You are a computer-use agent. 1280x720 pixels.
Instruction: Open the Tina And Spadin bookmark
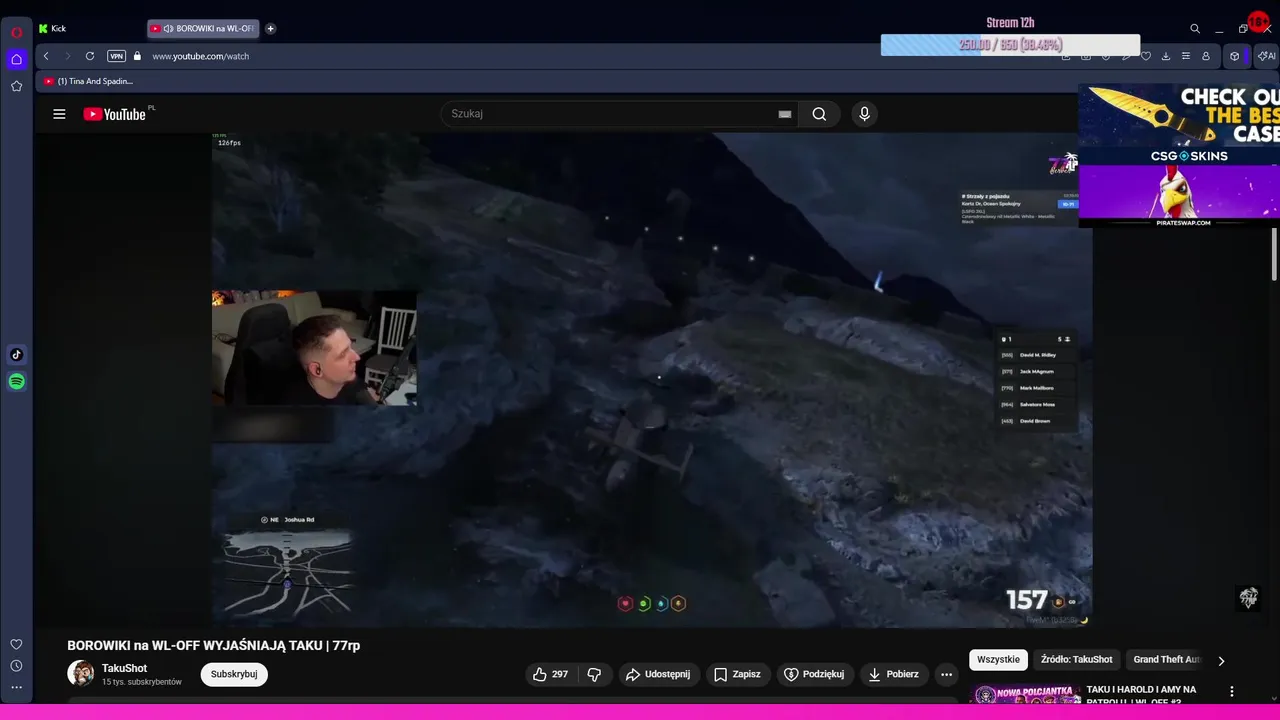click(x=88, y=81)
